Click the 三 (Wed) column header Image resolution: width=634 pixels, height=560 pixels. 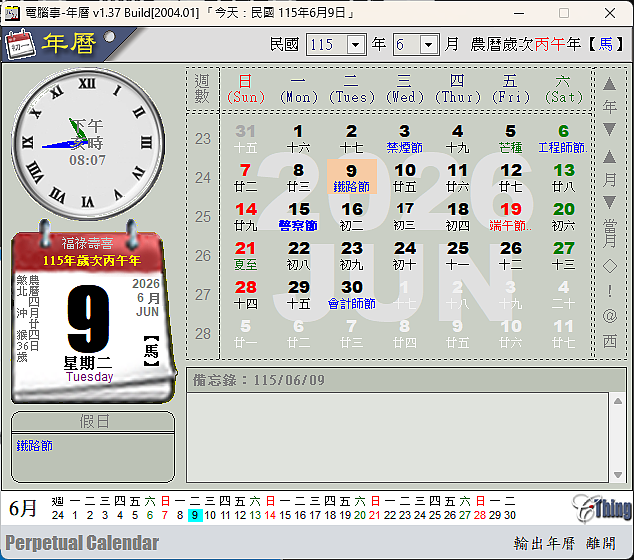tap(404, 89)
